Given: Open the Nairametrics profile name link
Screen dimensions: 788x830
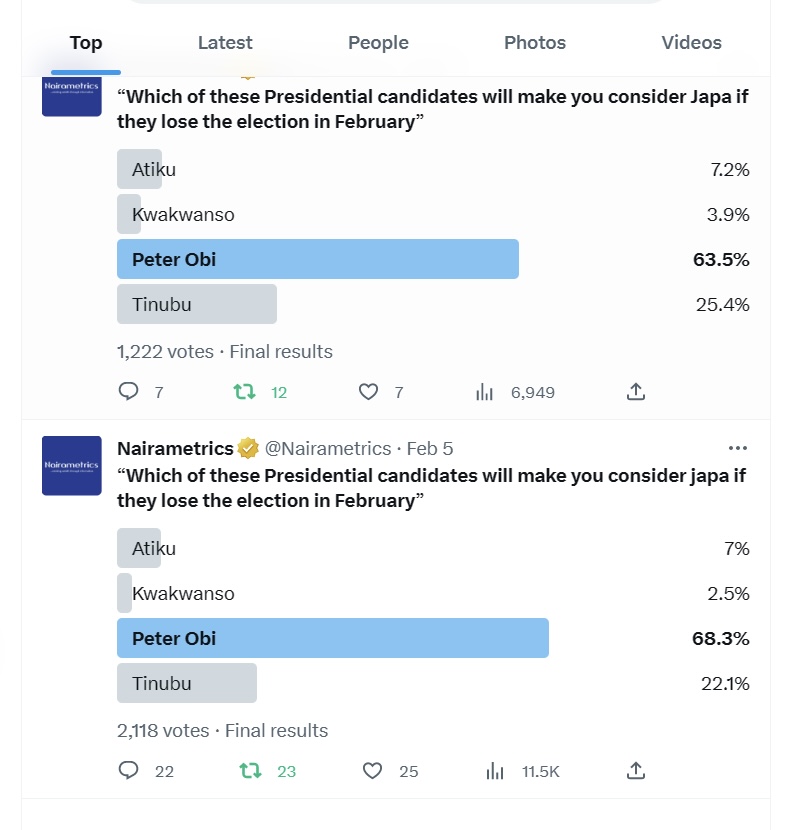Looking at the screenshot, I should (x=175, y=448).
